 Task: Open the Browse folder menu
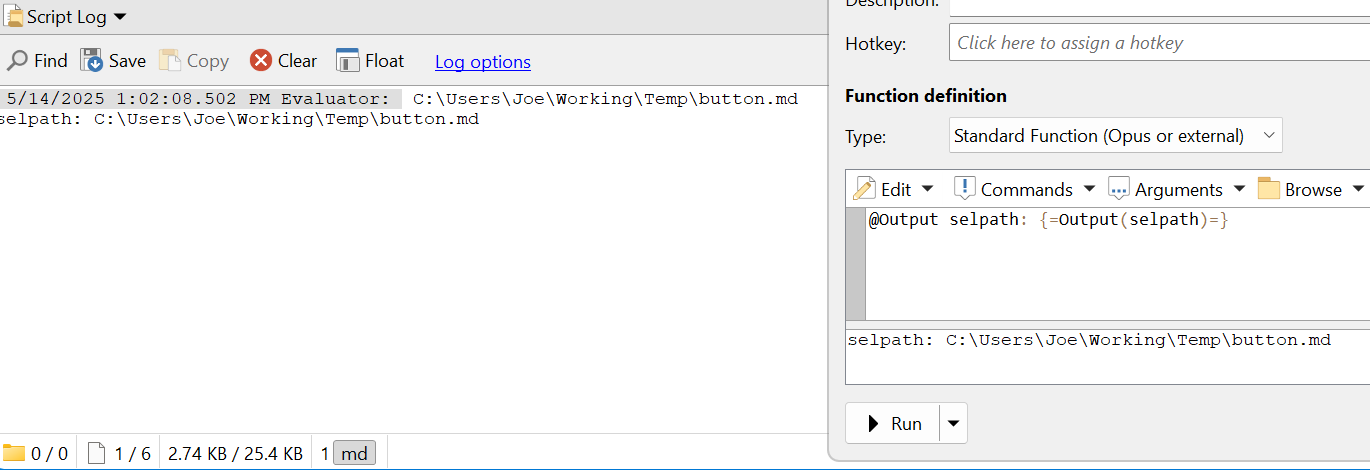(1310, 189)
